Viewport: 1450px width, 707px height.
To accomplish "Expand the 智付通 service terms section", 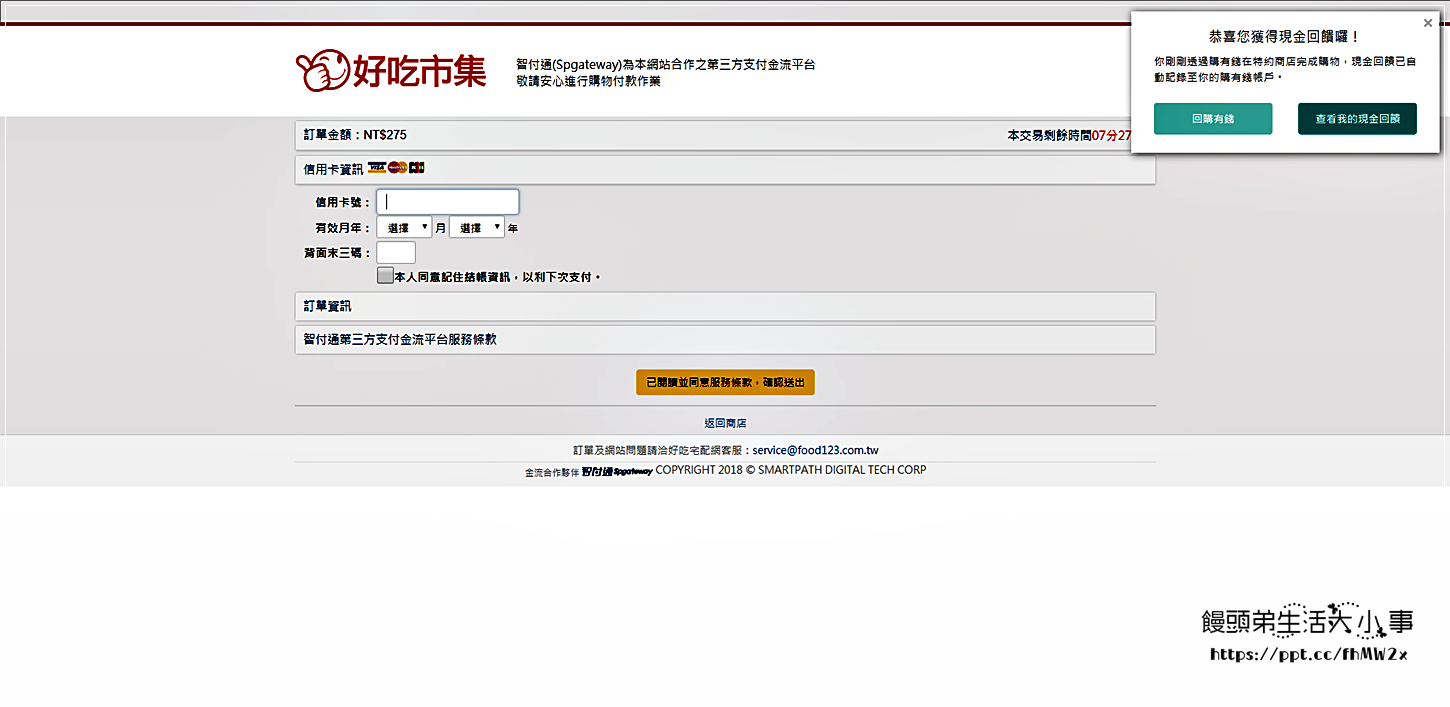I will point(724,340).
